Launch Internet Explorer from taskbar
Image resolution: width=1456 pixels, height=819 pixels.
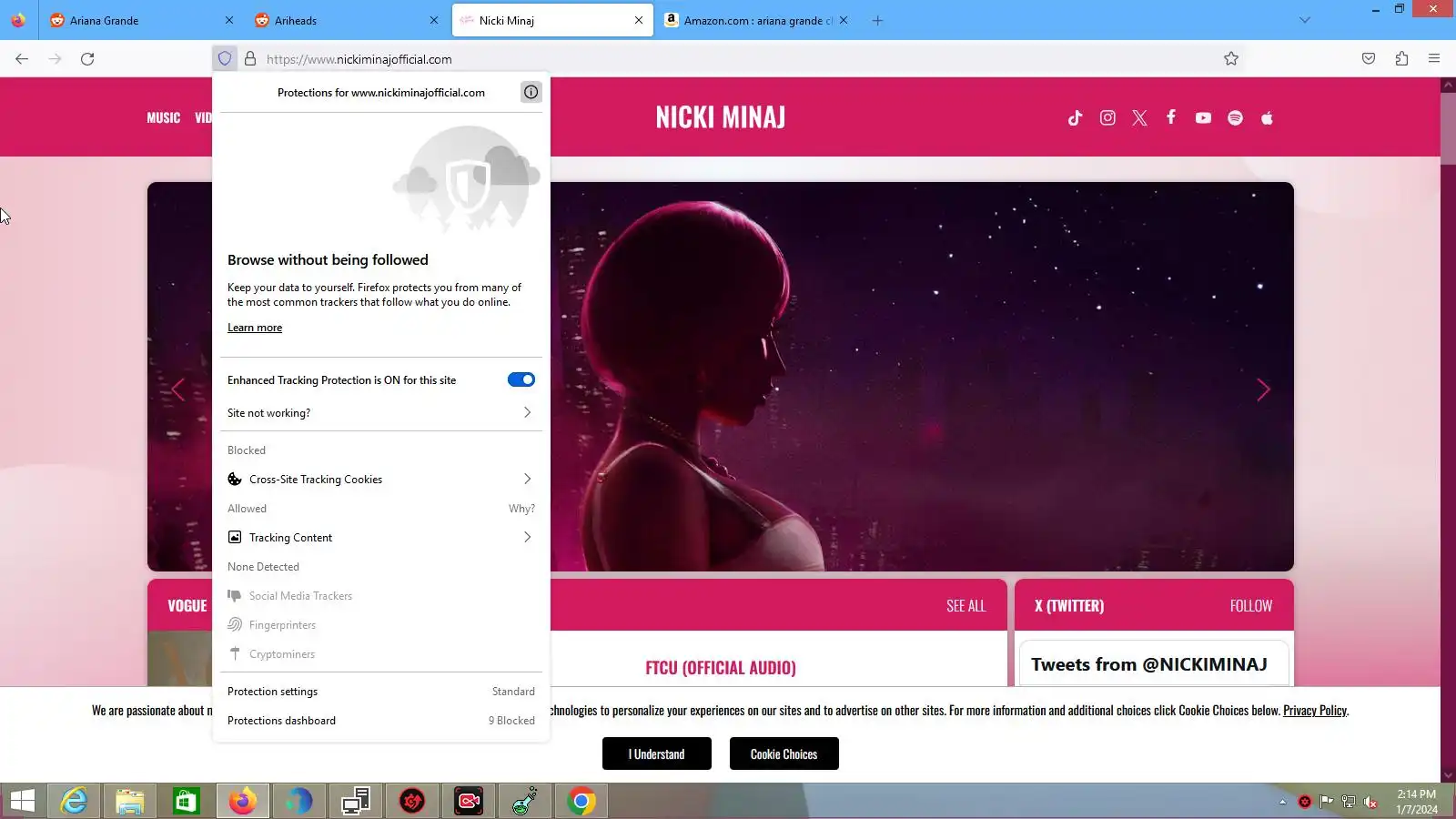[x=74, y=801]
